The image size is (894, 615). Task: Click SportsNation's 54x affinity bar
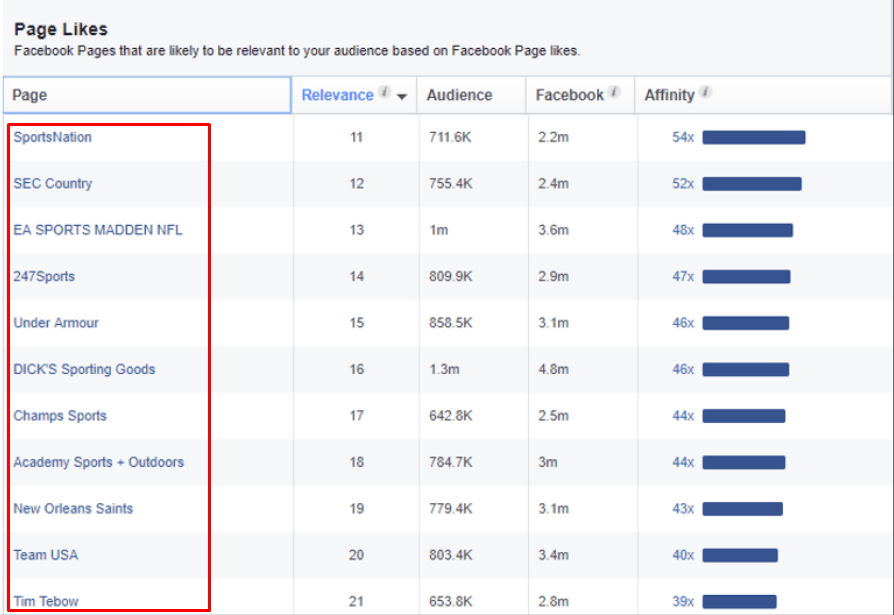754,137
